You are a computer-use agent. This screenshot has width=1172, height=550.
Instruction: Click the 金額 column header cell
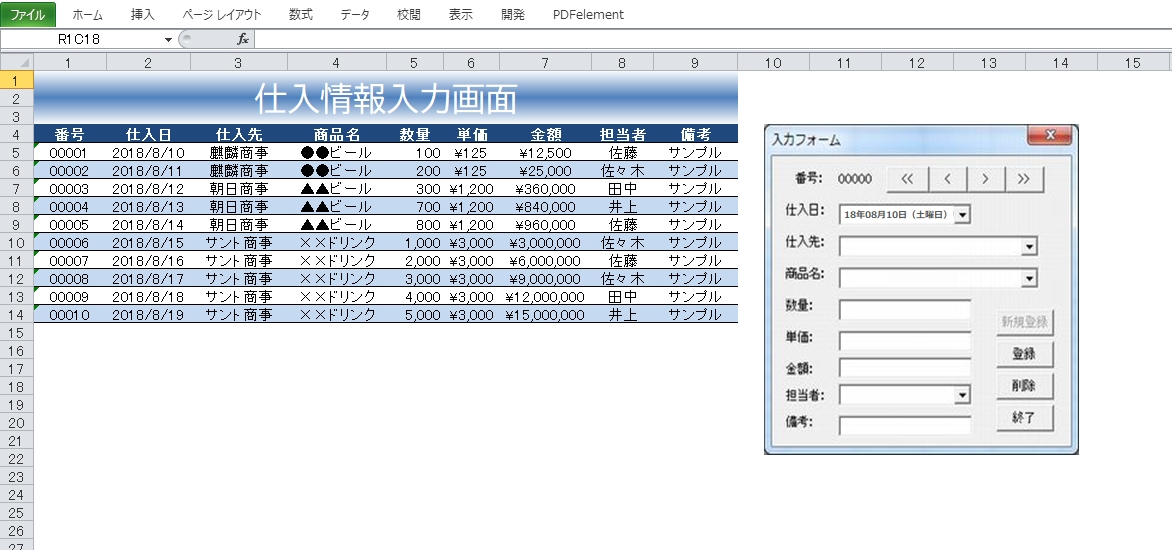[545, 135]
